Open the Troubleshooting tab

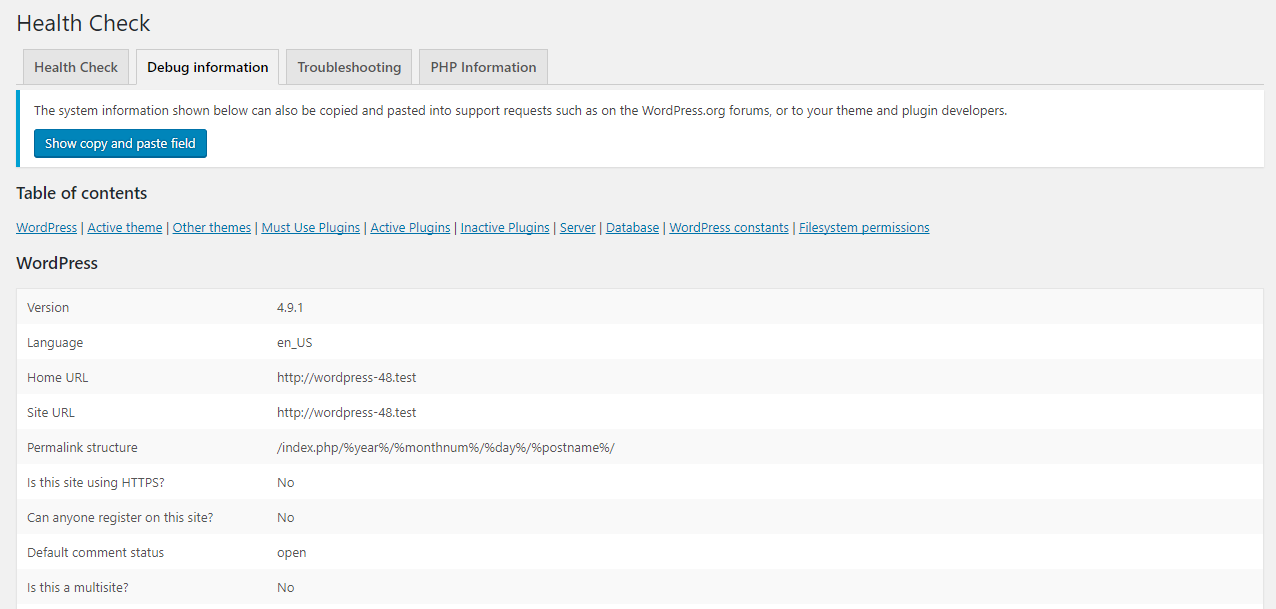click(x=349, y=67)
